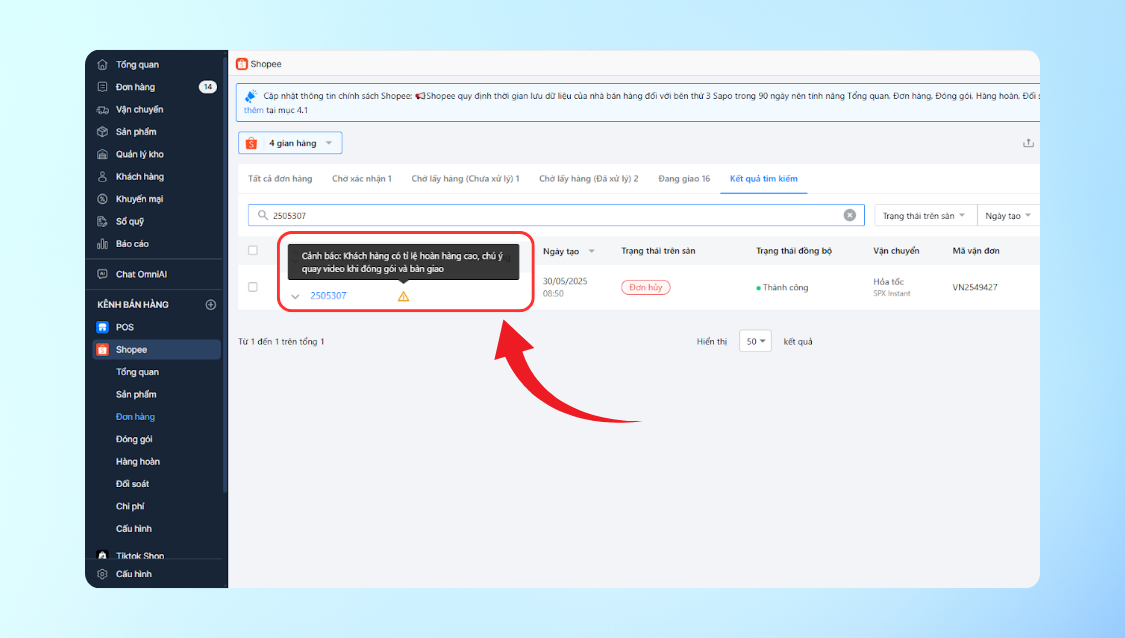Open Shopee Đơn hàng submenu item
Screen dimensions: 1125x638
(x=135, y=417)
